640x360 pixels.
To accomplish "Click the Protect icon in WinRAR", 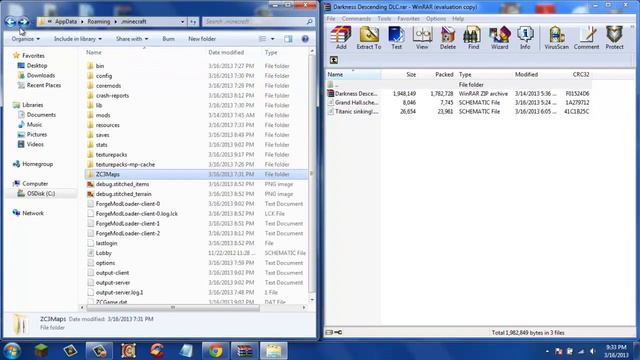I will point(614,38).
